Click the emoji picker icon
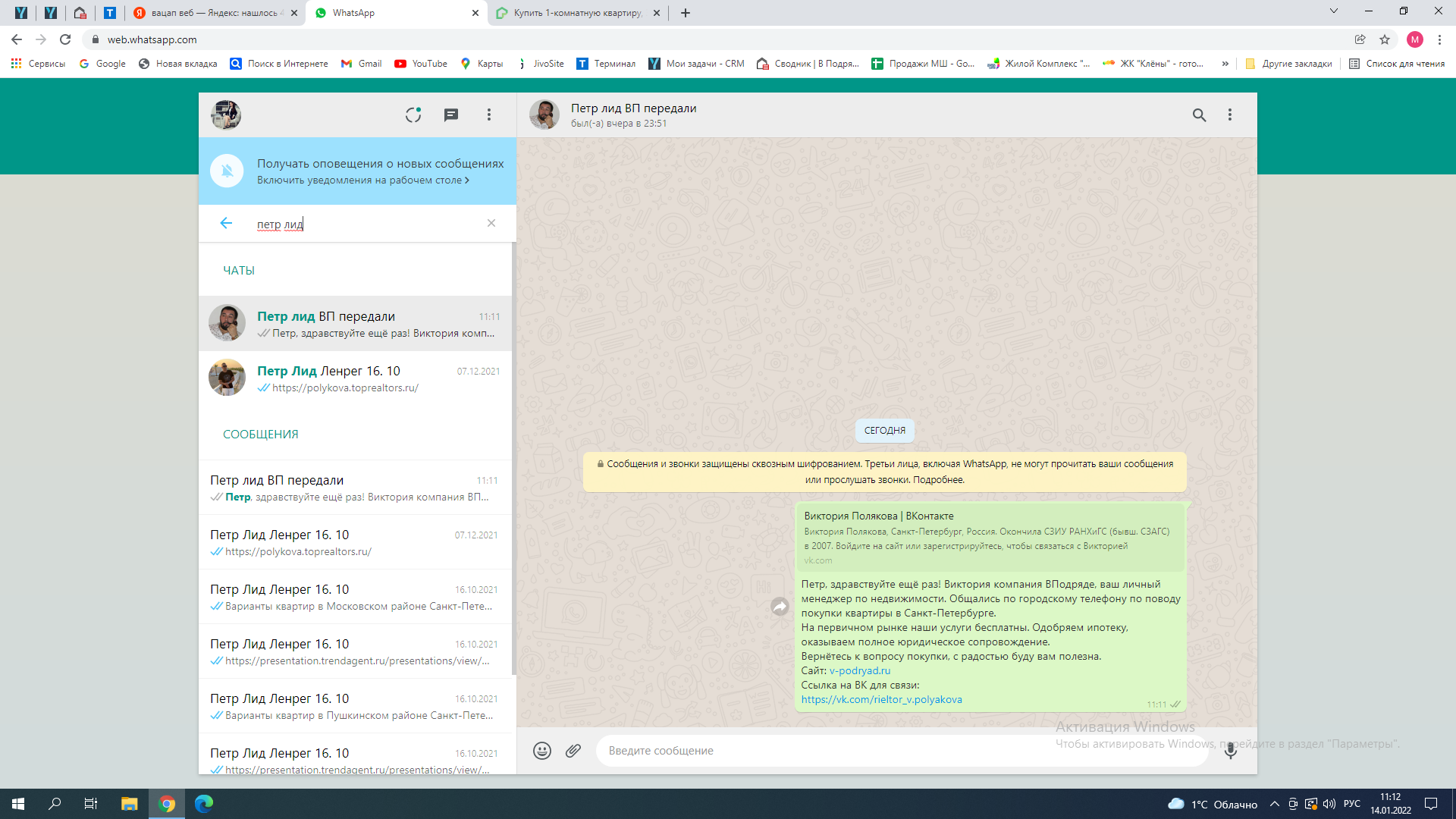Screen dimensions: 1456x819 pos(541,751)
